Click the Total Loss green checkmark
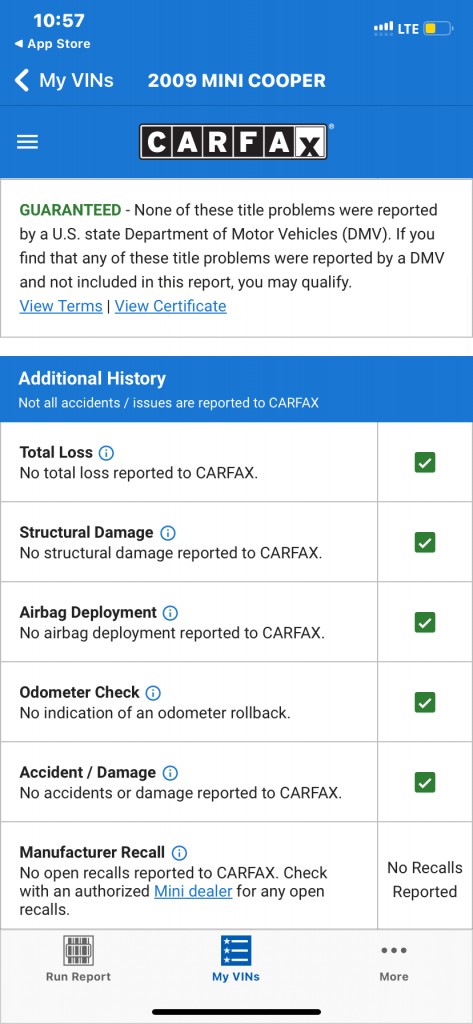Image resolution: width=473 pixels, height=1024 pixels. [x=425, y=462]
